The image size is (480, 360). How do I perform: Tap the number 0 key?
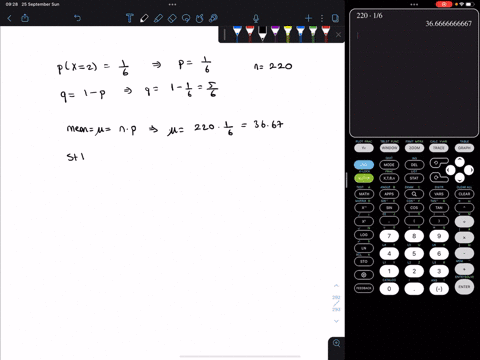389,289
